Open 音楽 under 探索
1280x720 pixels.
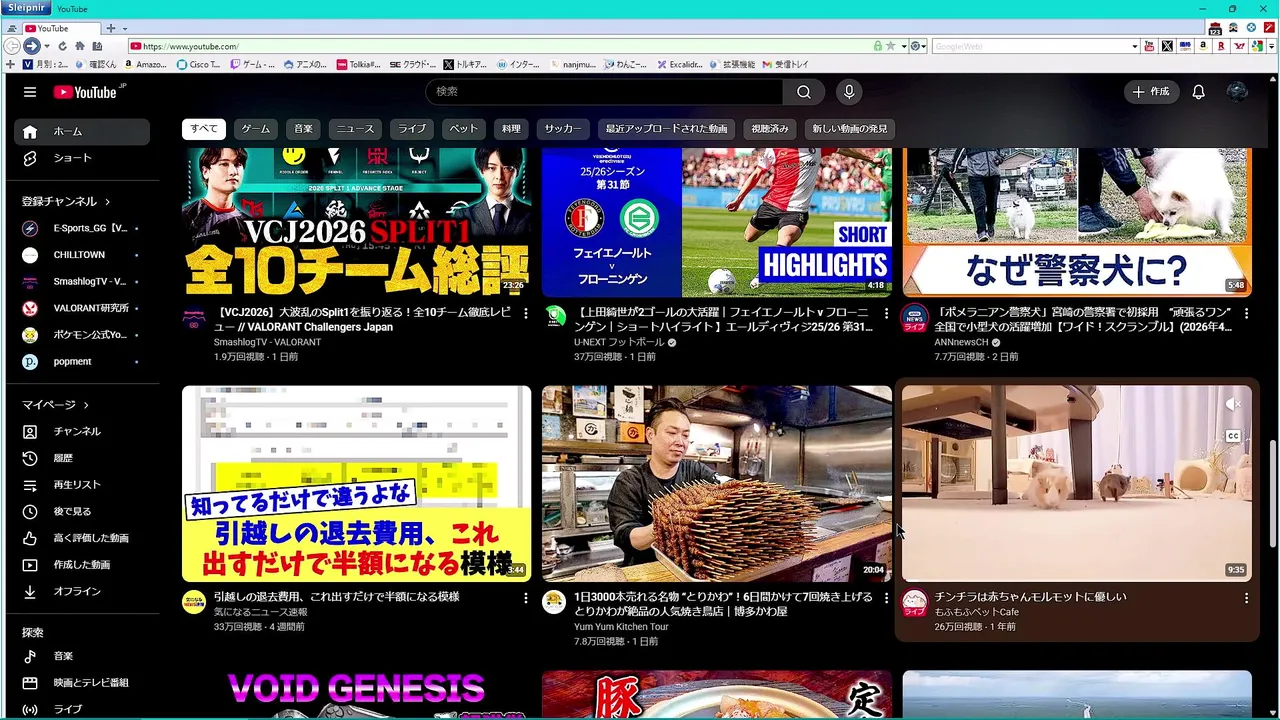point(82,656)
